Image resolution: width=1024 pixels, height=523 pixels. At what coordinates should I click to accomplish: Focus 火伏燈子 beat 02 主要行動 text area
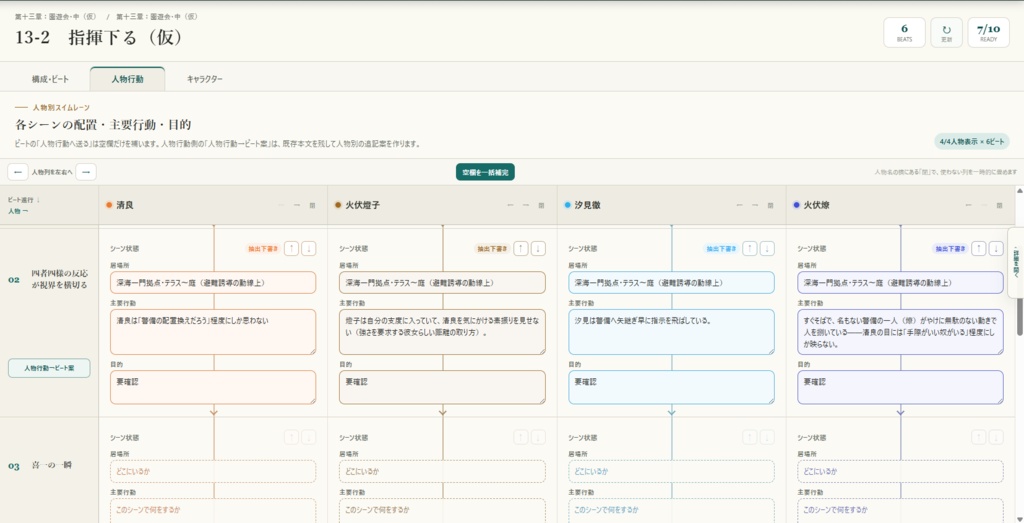(442, 332)
